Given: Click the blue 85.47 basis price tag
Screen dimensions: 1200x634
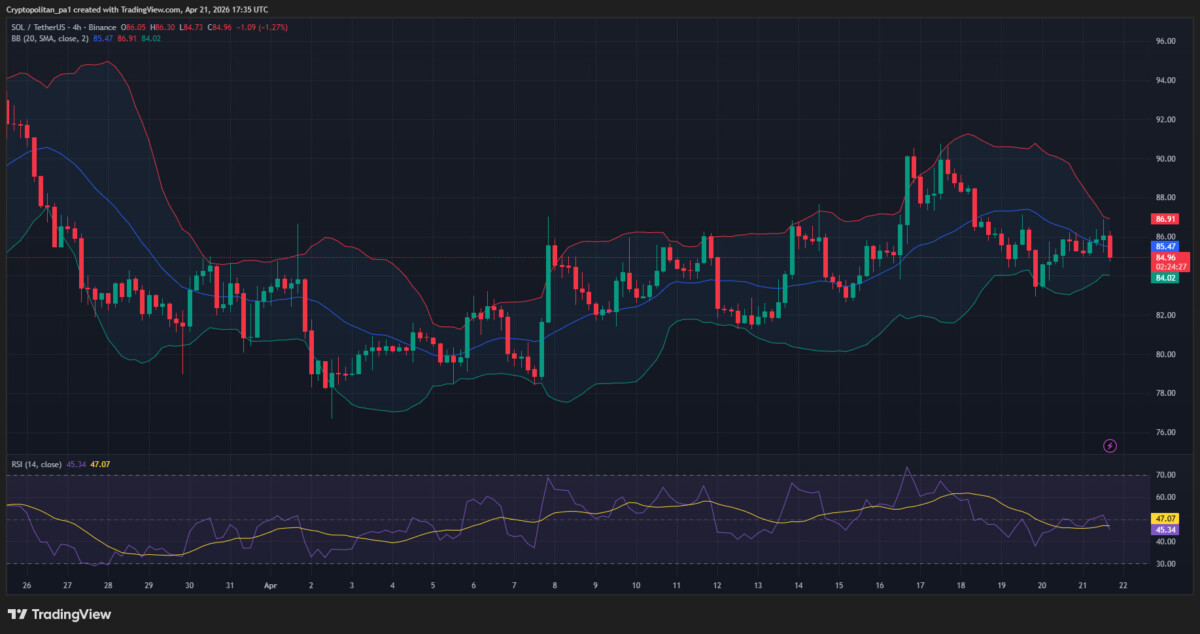Looking at the screenshot, I should (x=1163, y=246).
